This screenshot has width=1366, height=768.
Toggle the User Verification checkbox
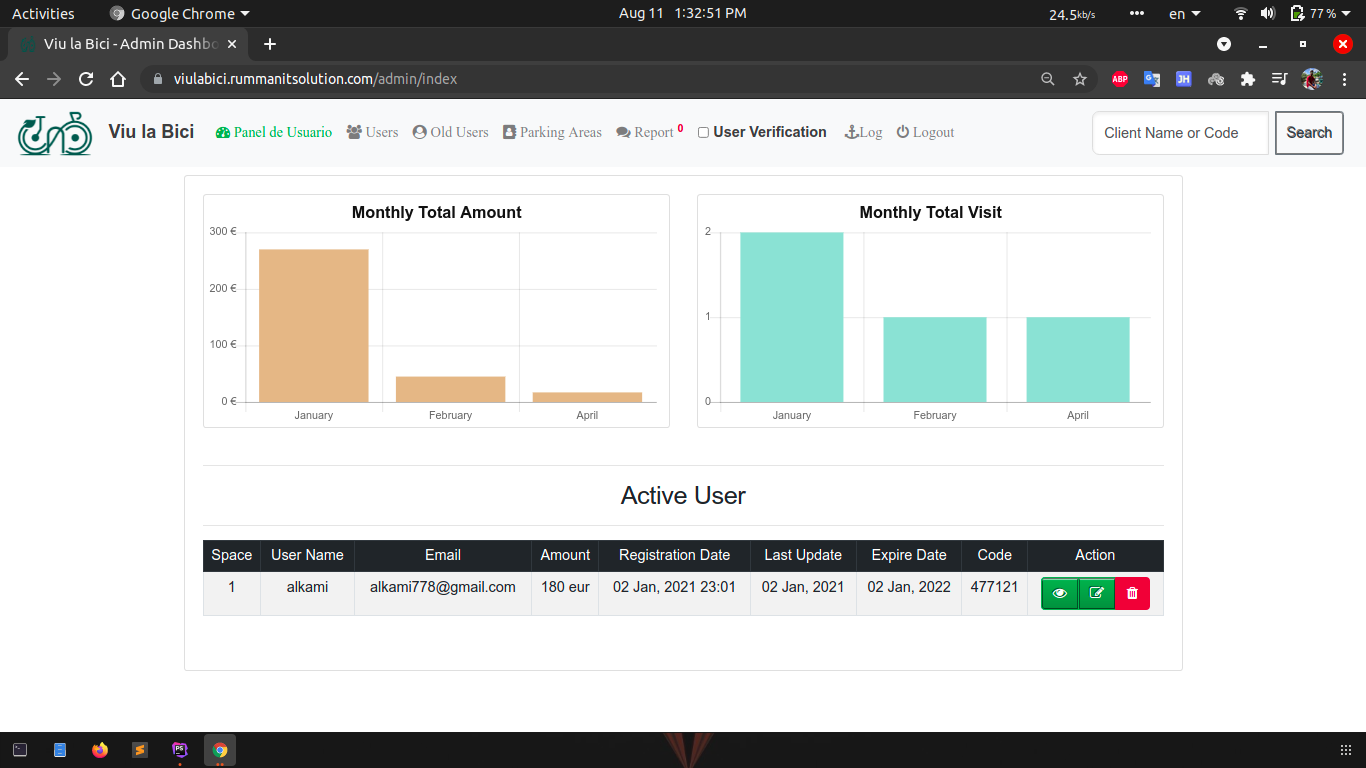703,133
